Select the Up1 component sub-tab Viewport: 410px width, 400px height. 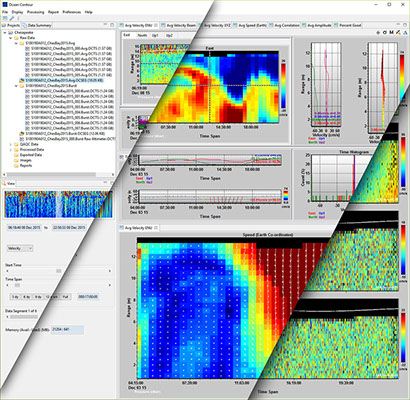pos(155,35)
